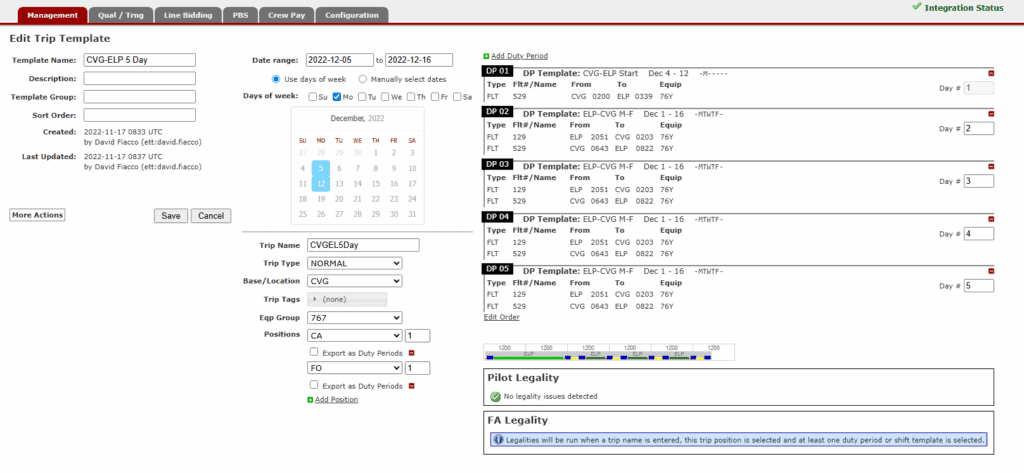The image size is (1024, 473).
Task: Click the green plus Add Position icon
Action: pyautogui.click(x=311, y=400)
